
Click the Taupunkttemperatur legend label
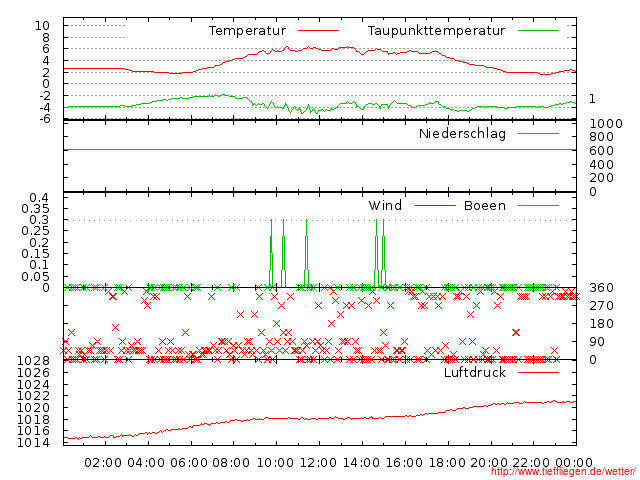coord(436,31)
